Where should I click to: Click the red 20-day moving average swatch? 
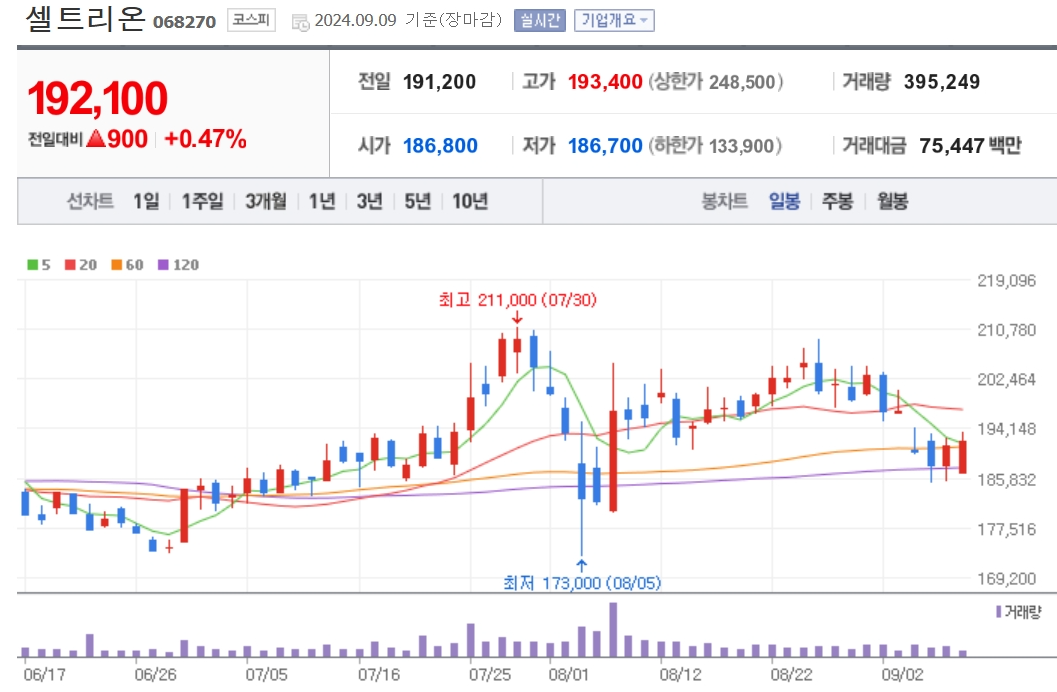coord(70,265)
